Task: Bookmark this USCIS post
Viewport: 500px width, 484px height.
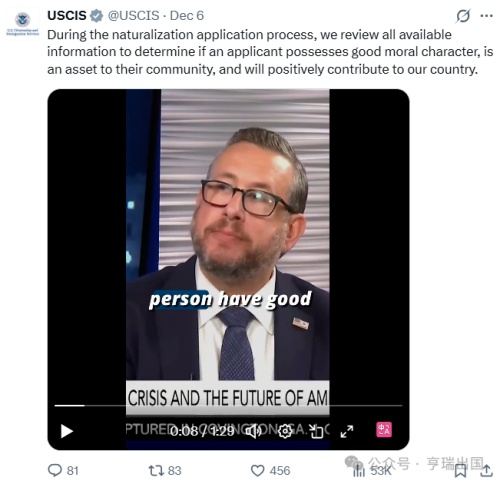Action: click(x=461, y=471)
